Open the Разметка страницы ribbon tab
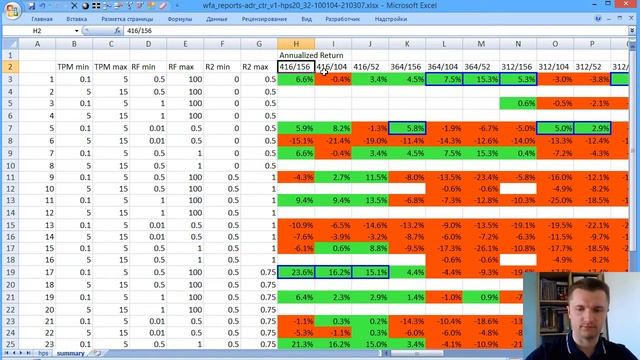The image size is (640, 360). [x=127, y=19]
